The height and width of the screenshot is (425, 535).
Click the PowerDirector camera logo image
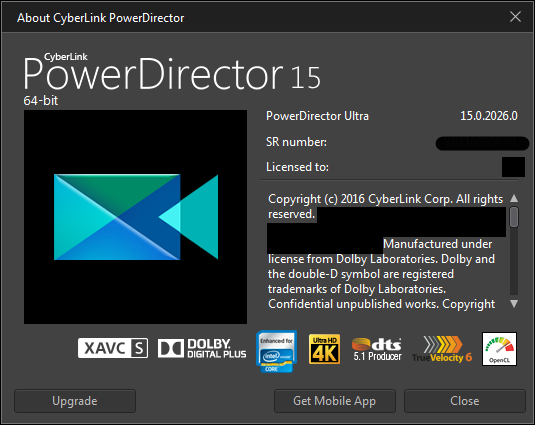(135, 217)
